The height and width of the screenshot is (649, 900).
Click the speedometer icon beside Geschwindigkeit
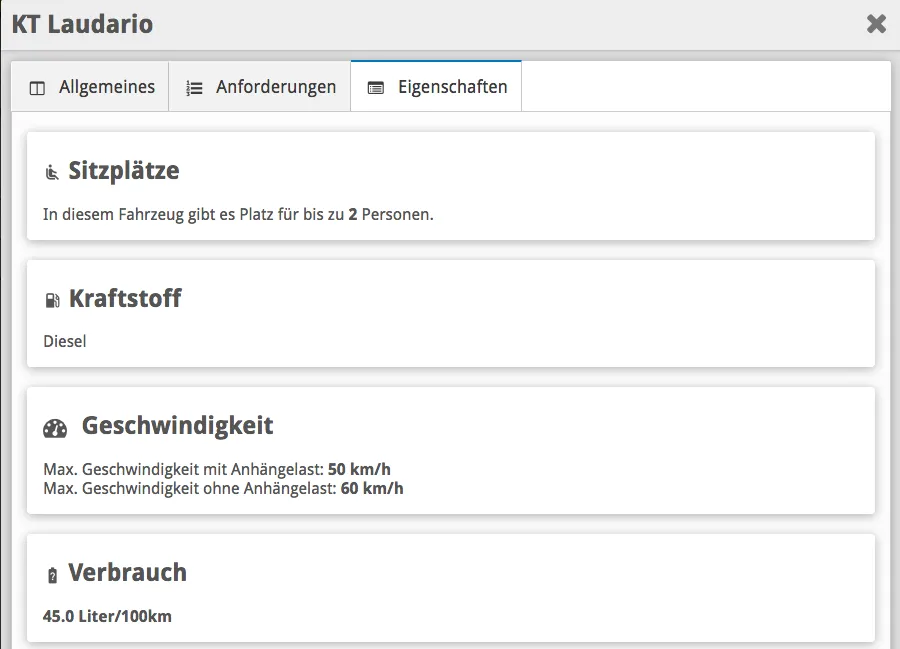[x=55, y=428]
